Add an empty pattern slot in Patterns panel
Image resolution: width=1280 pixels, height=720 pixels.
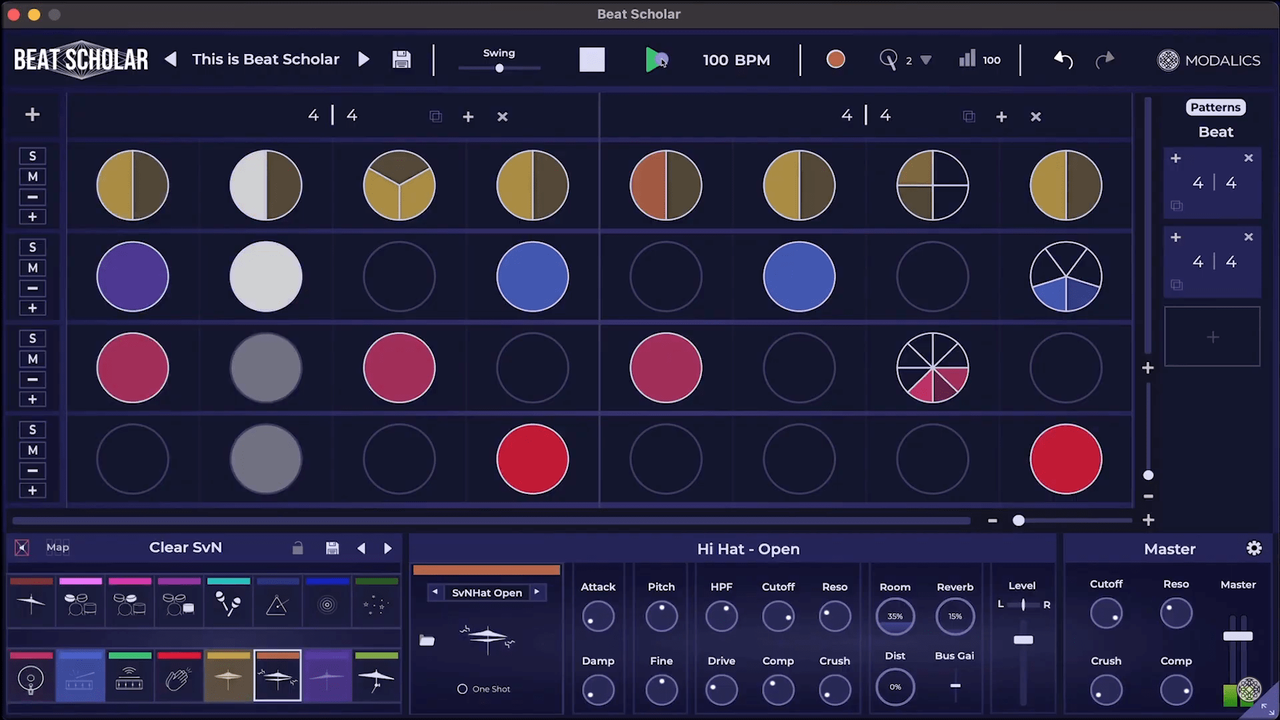[x=1212, y=337]
